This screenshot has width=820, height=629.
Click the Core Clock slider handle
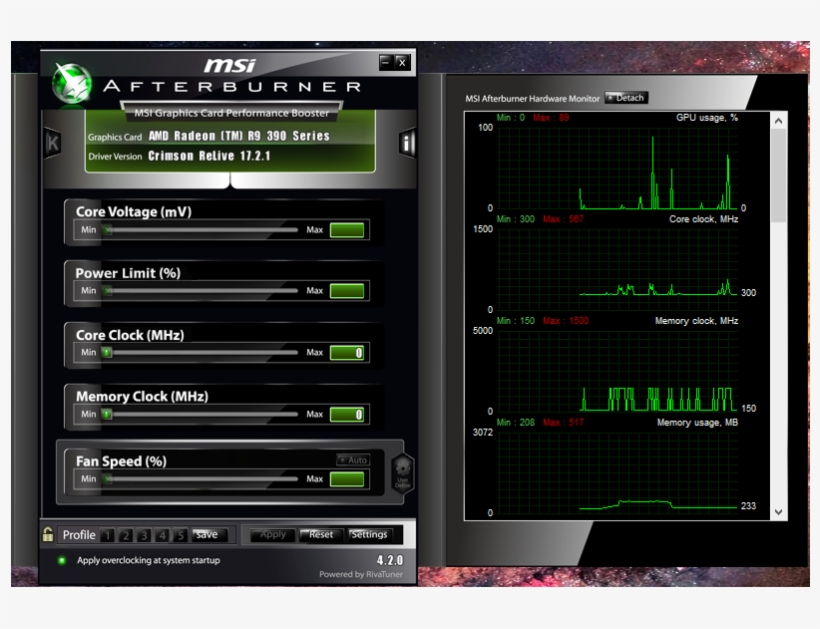tap(106, 353)
